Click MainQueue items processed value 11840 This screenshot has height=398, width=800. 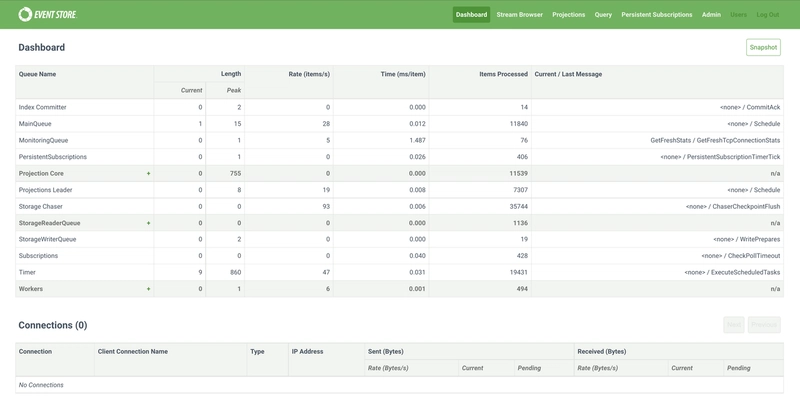pos(518,123)
